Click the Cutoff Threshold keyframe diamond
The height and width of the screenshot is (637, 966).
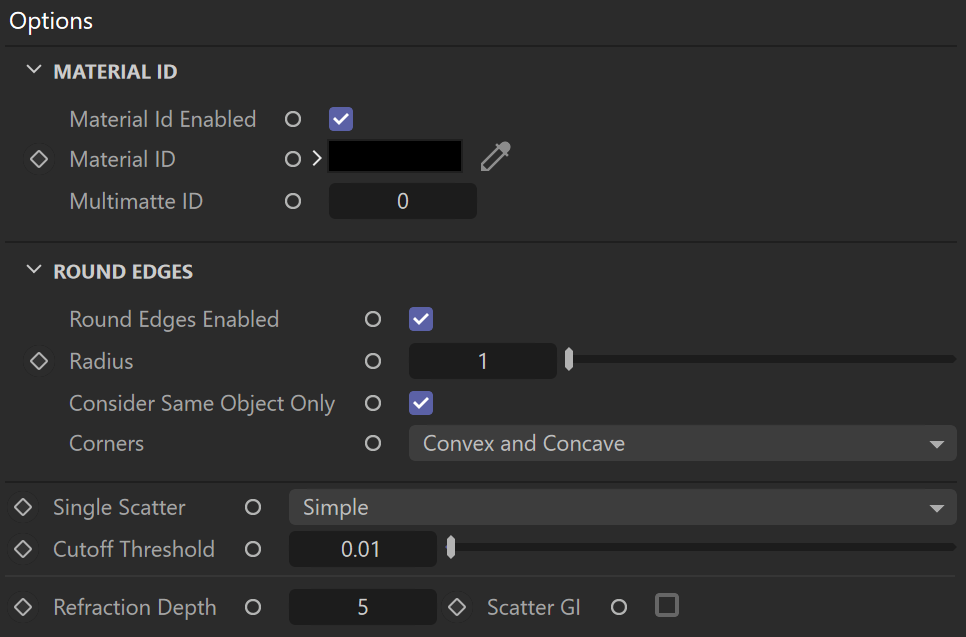23,549
